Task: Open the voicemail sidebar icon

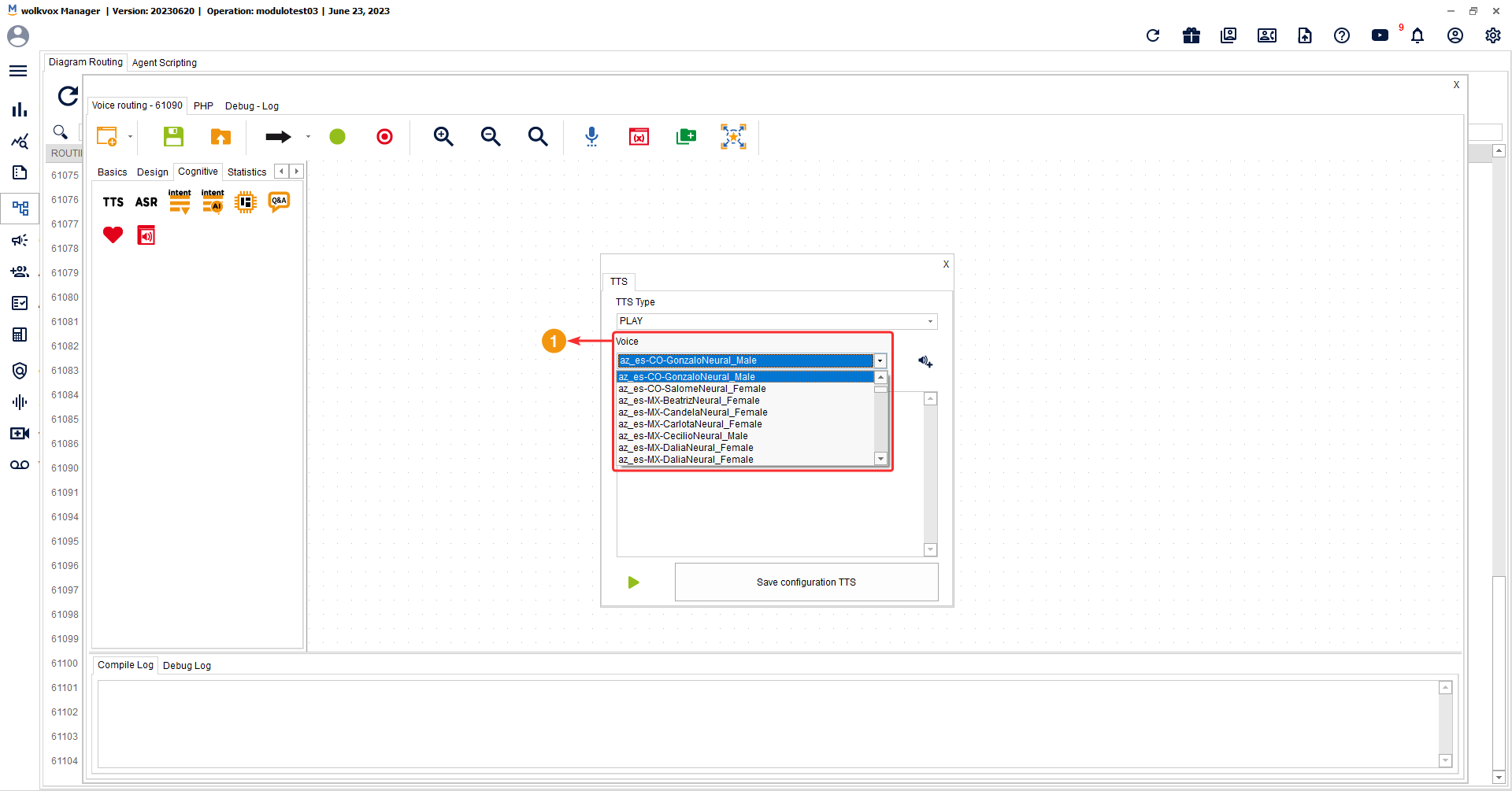Action: (20, 465)
